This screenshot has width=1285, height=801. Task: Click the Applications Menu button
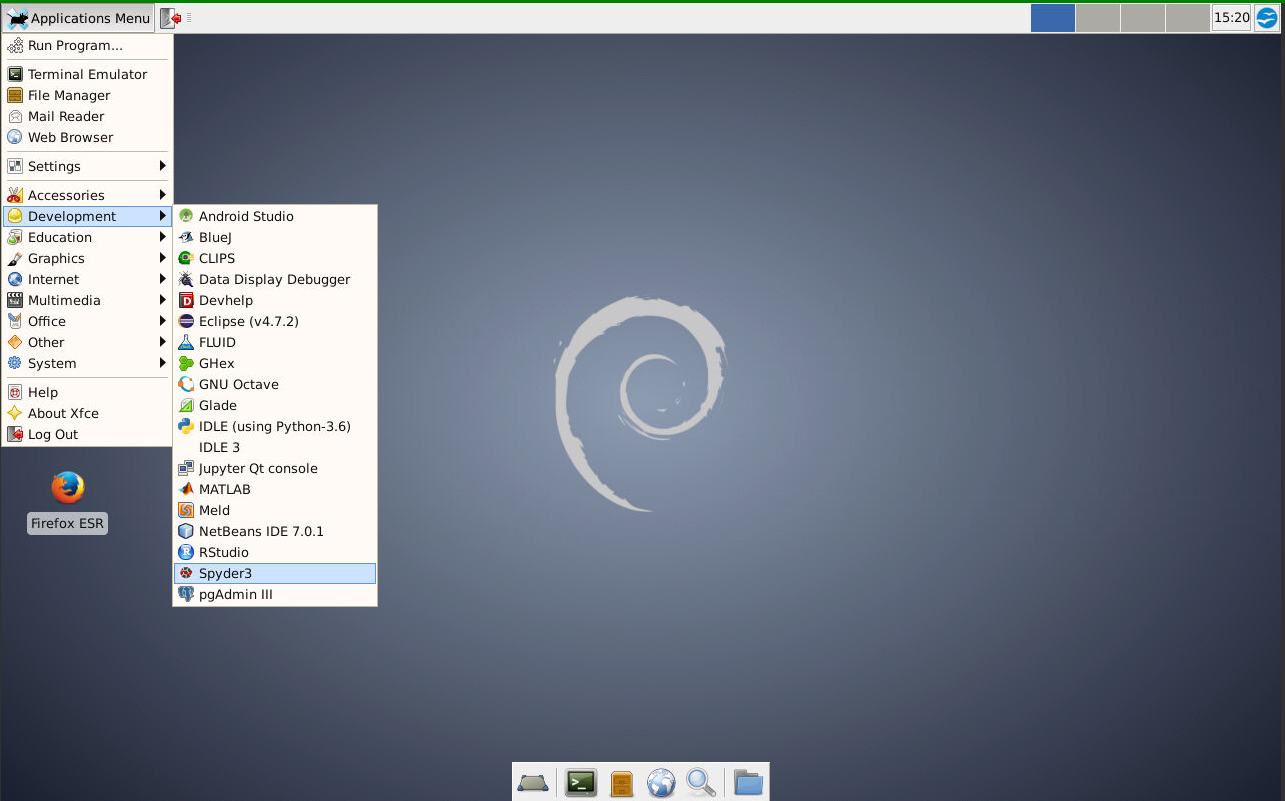click(78, 18)
